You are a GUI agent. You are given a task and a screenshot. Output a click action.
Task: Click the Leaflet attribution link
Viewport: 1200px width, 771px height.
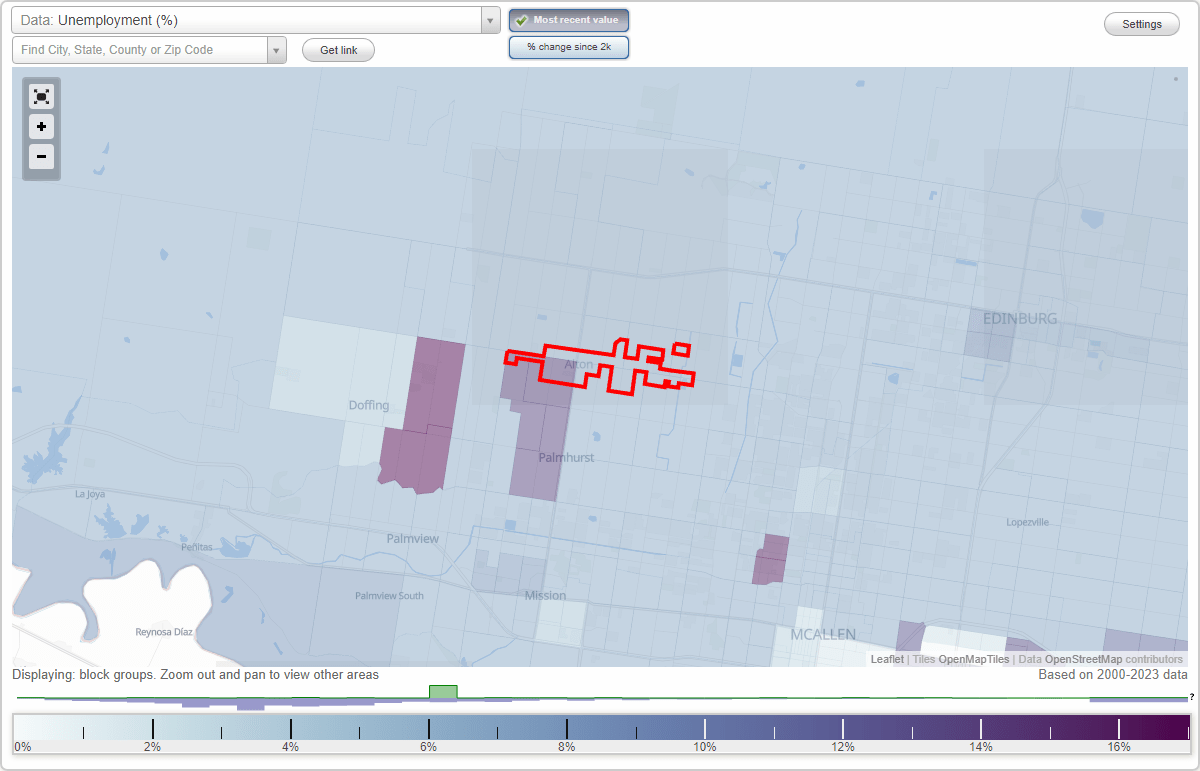[x=886, y=659]
